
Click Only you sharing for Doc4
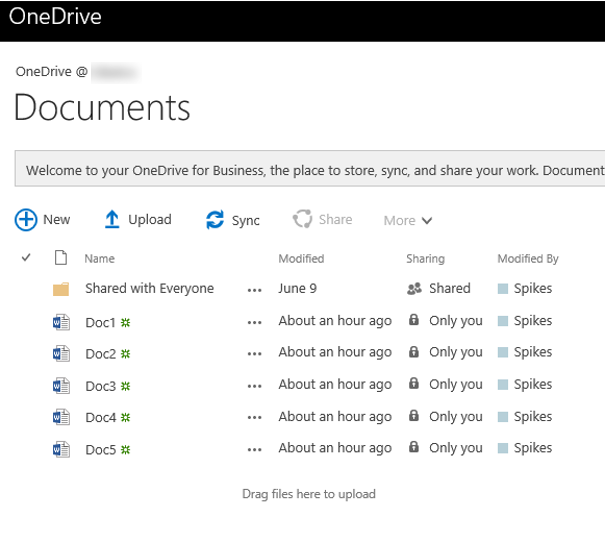[456, 417]
